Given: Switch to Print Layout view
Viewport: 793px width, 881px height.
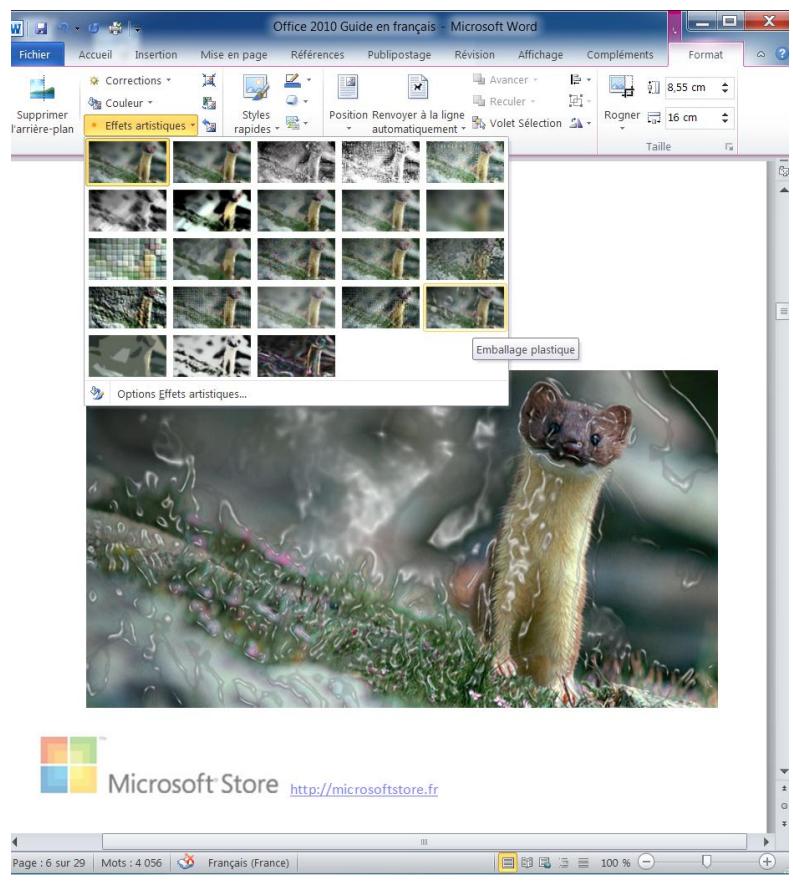Looking at the screenshot, I should coord(507,862).
